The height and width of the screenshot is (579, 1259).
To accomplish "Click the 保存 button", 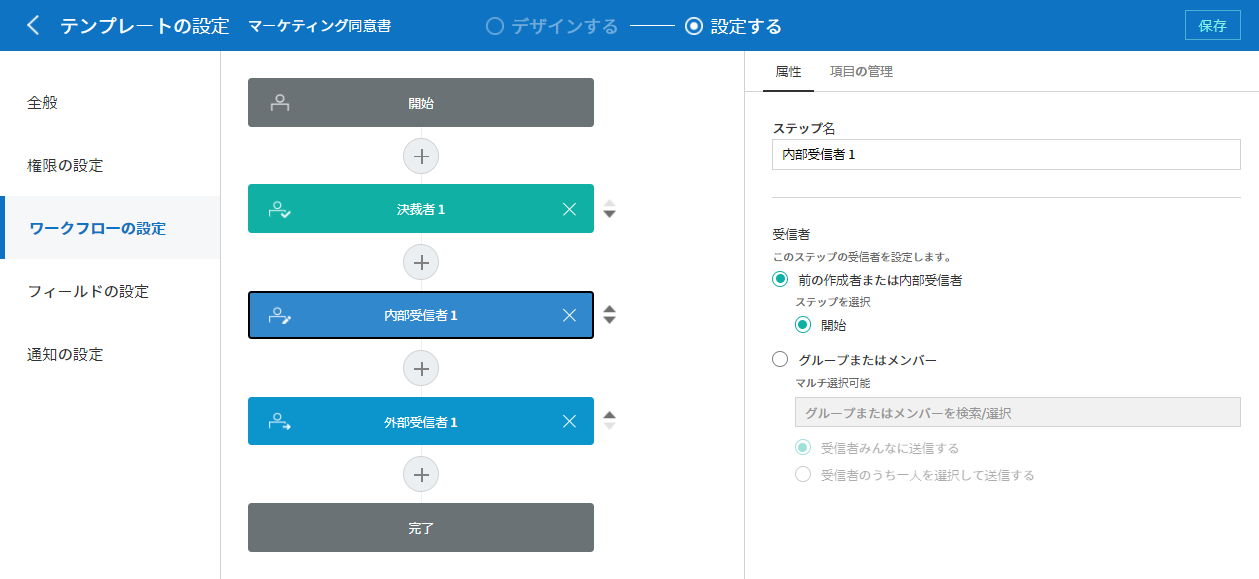I will [x=1212, y=26].
